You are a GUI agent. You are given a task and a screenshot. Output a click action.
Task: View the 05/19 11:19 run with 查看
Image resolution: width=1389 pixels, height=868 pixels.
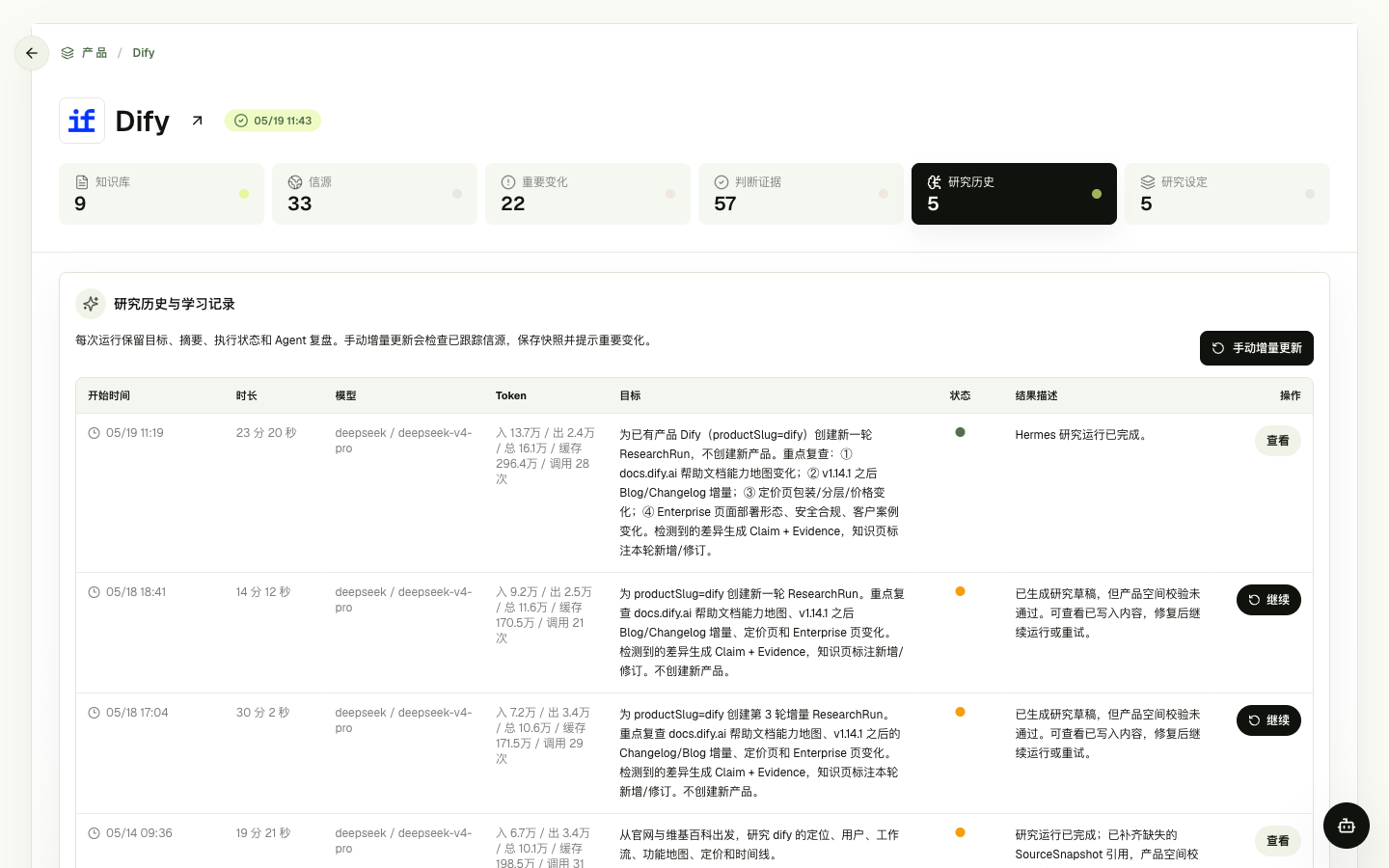point(1278,441)
